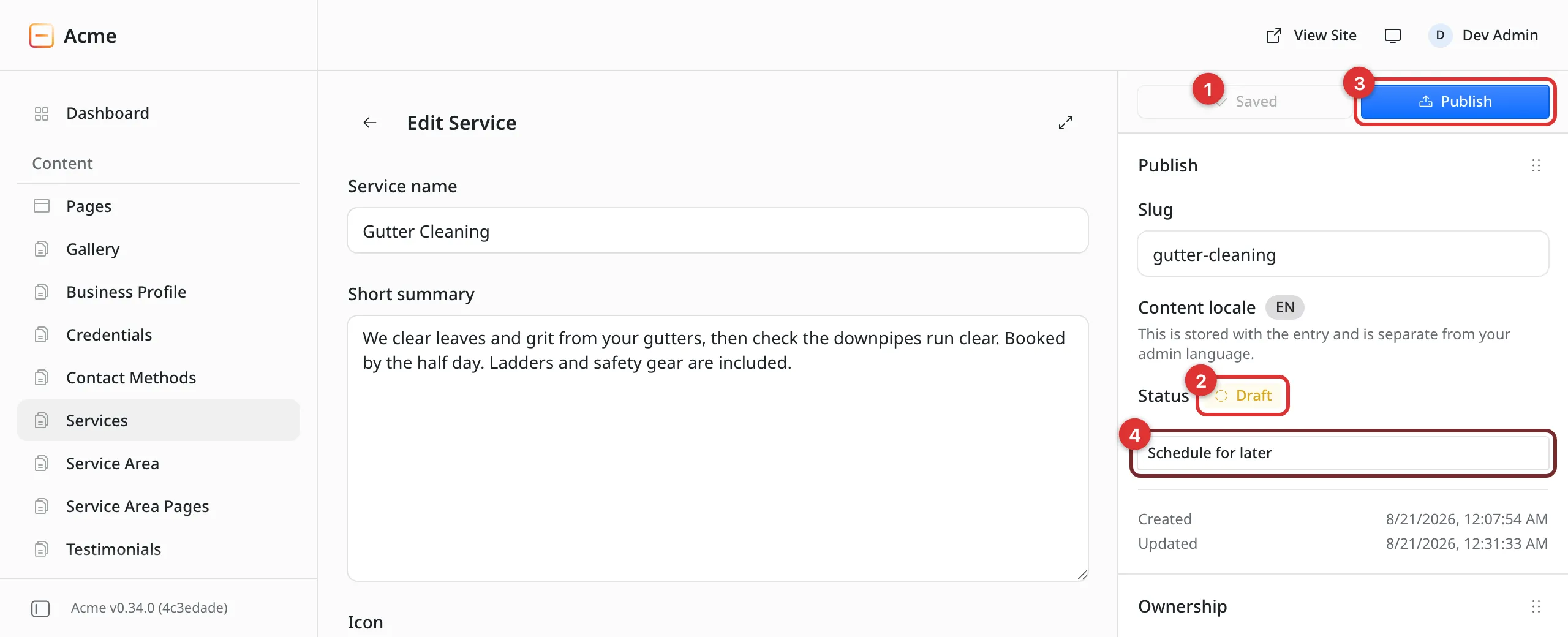Screen dimensions: 1568x637
Task: Click the blue Publish button
Action: pos(1455,102)
